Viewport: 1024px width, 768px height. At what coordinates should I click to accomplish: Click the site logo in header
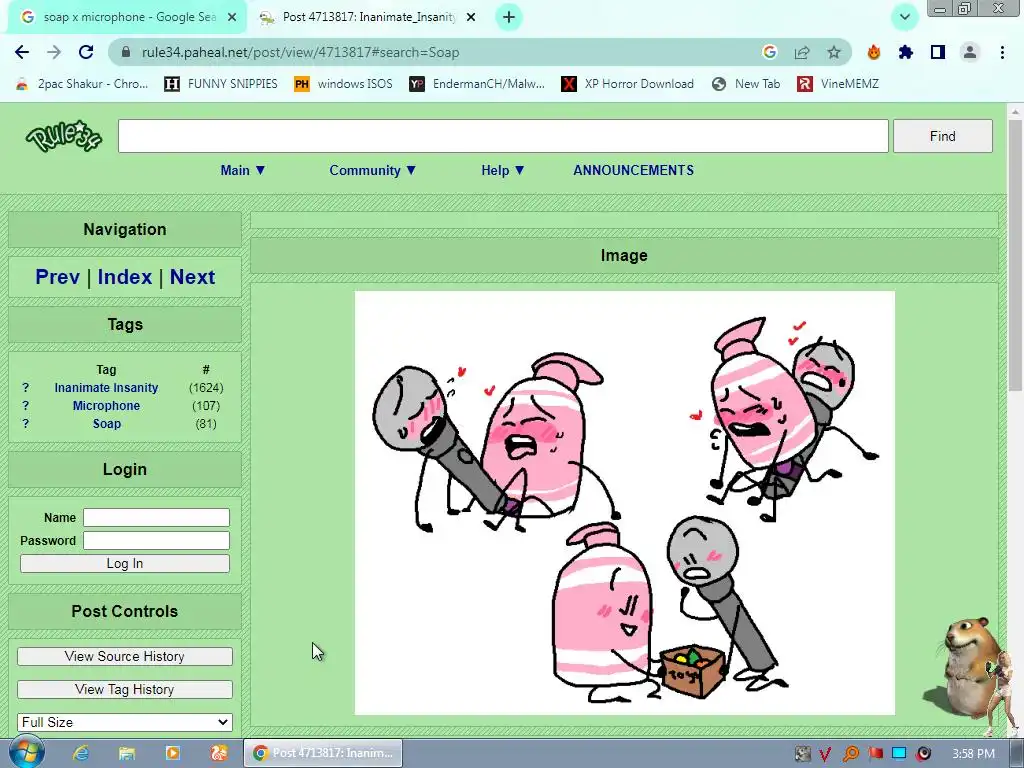click(64, 136)
